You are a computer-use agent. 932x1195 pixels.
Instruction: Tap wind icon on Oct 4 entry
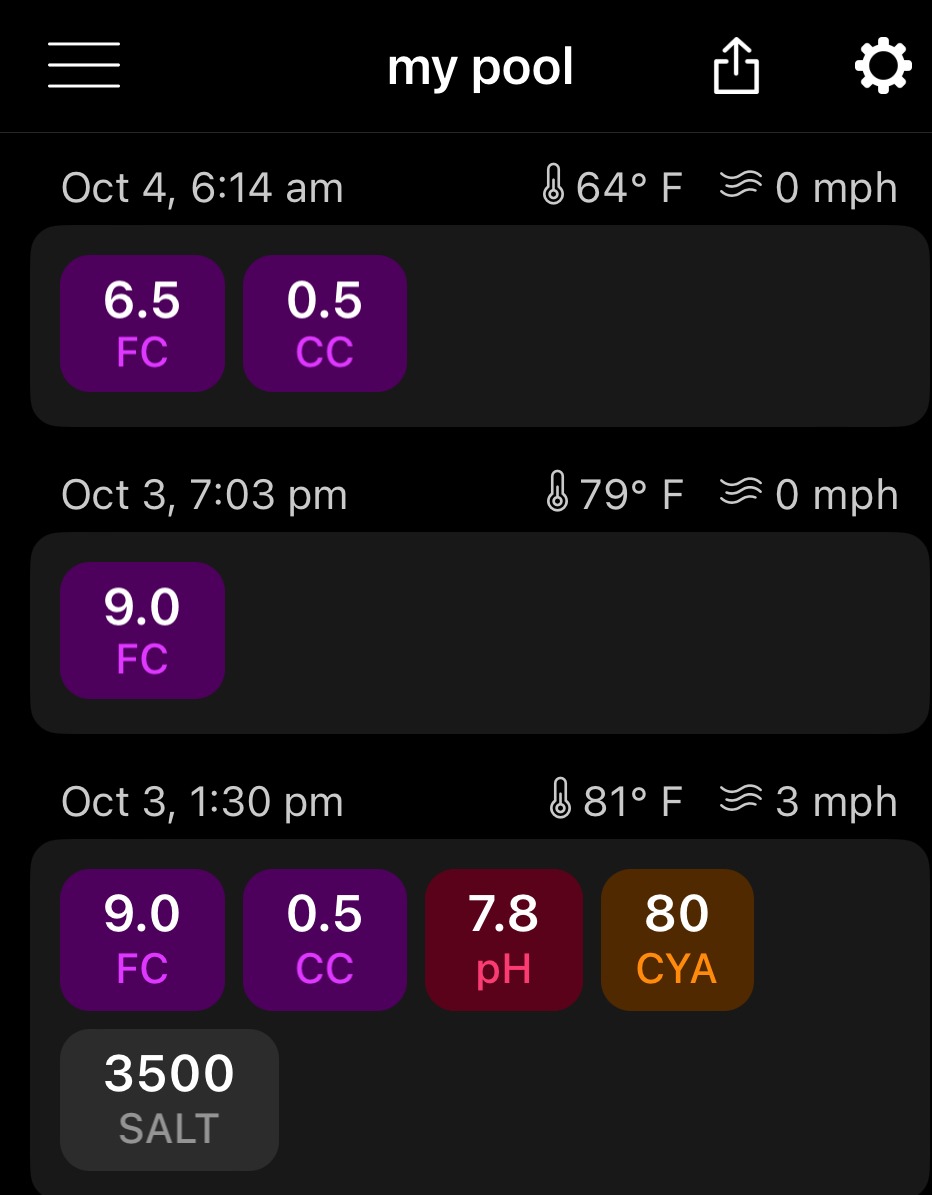coord(740,185)
